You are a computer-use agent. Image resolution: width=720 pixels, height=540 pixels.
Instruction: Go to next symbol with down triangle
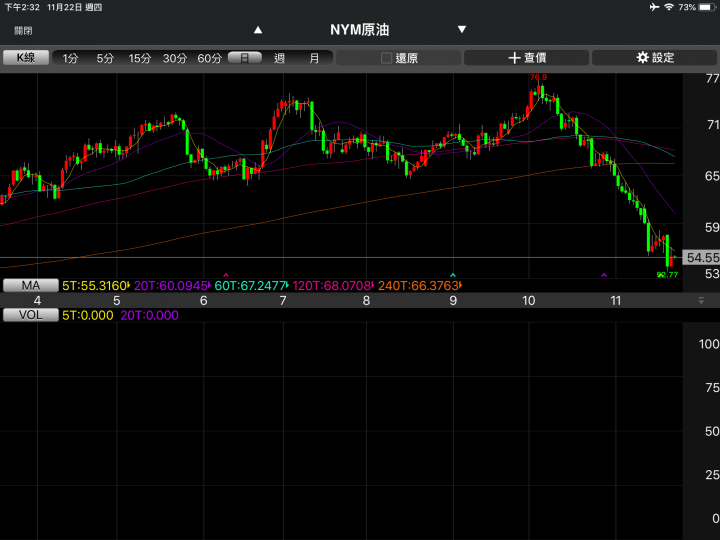(x=462, y=29)
